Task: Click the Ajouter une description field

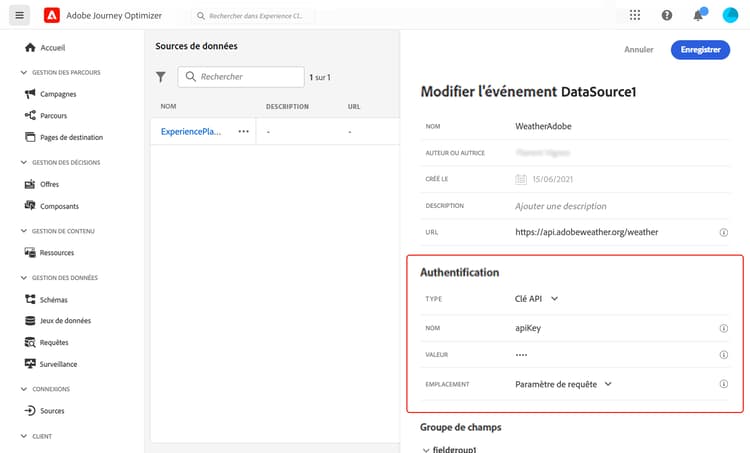Action: [x=561, y=206]
